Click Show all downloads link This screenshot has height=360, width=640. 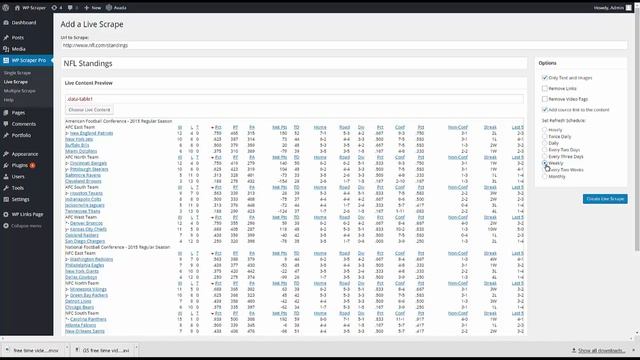601,350
